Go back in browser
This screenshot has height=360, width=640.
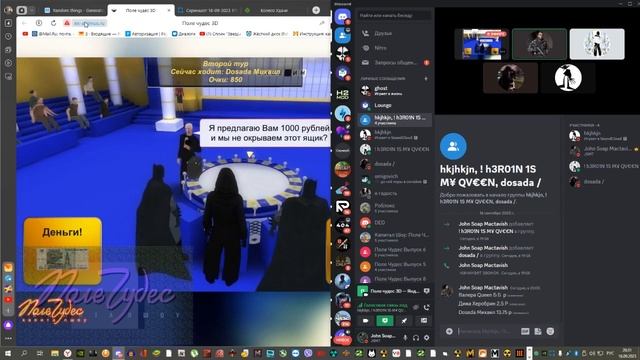[24, 23]
